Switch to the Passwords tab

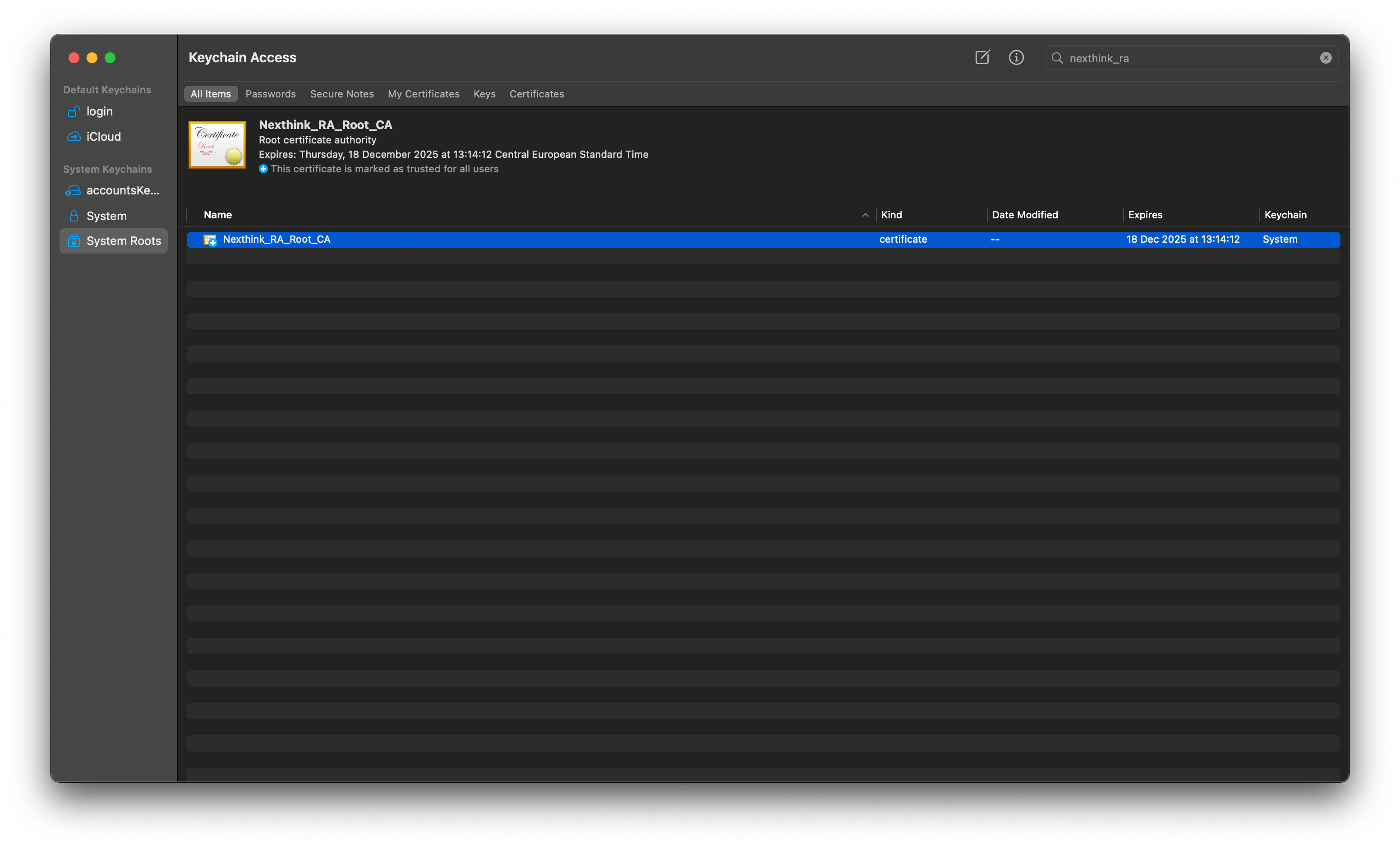click(x=271, y=94)
